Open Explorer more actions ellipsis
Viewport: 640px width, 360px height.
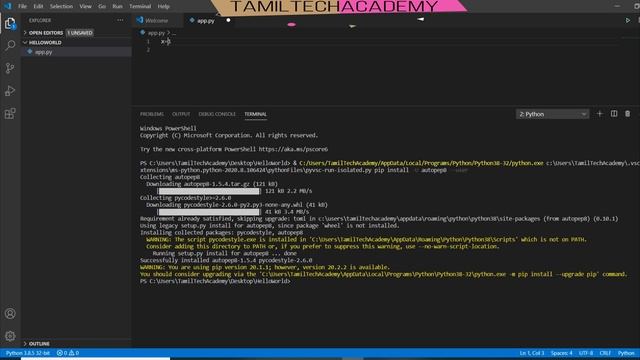120,20
